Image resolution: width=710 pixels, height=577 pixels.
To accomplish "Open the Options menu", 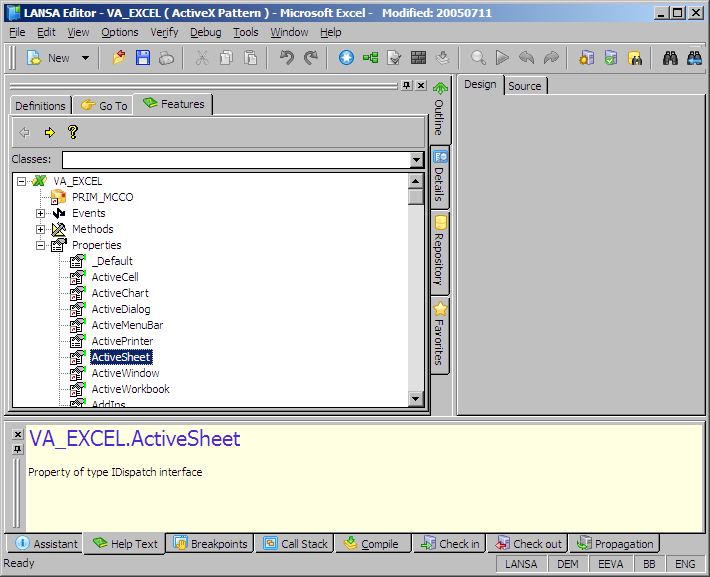I will click(120, 32).
